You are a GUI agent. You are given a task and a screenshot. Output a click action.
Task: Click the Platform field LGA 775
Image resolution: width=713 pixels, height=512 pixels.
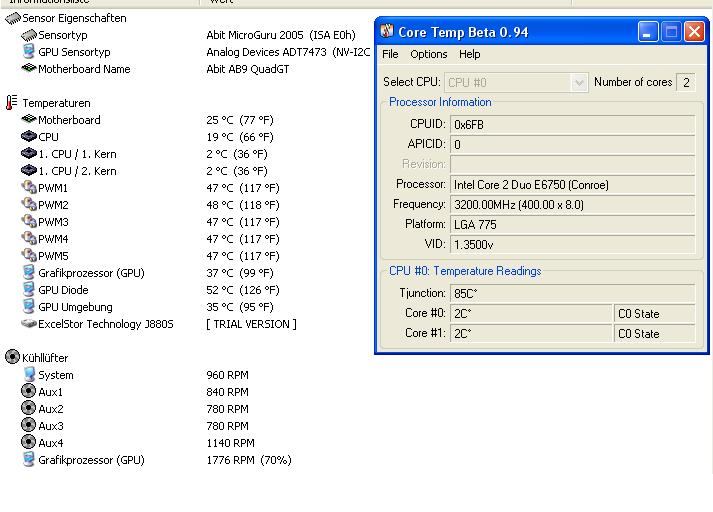coord(572,225)
